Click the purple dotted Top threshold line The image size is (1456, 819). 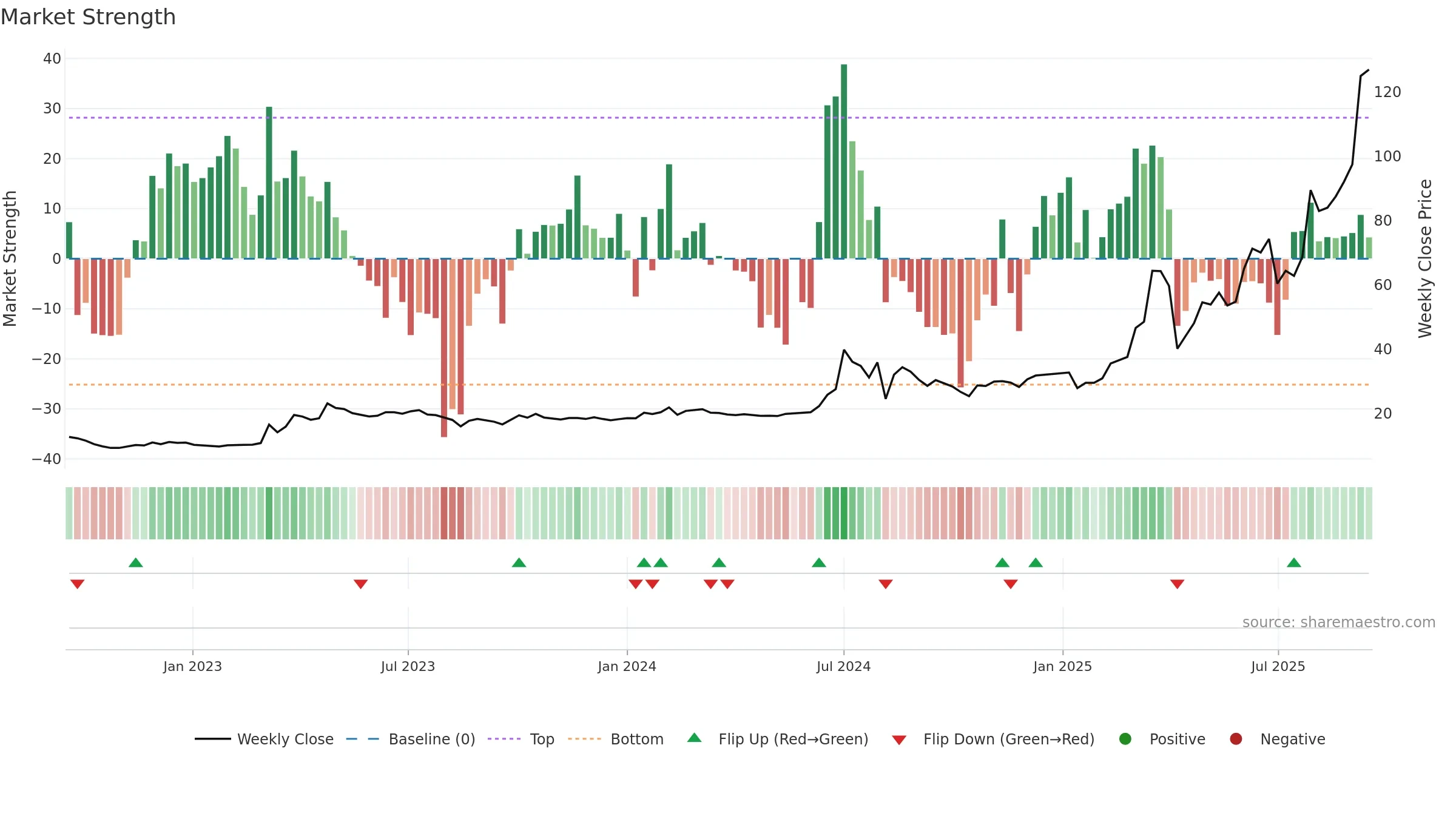coord(719,118)
